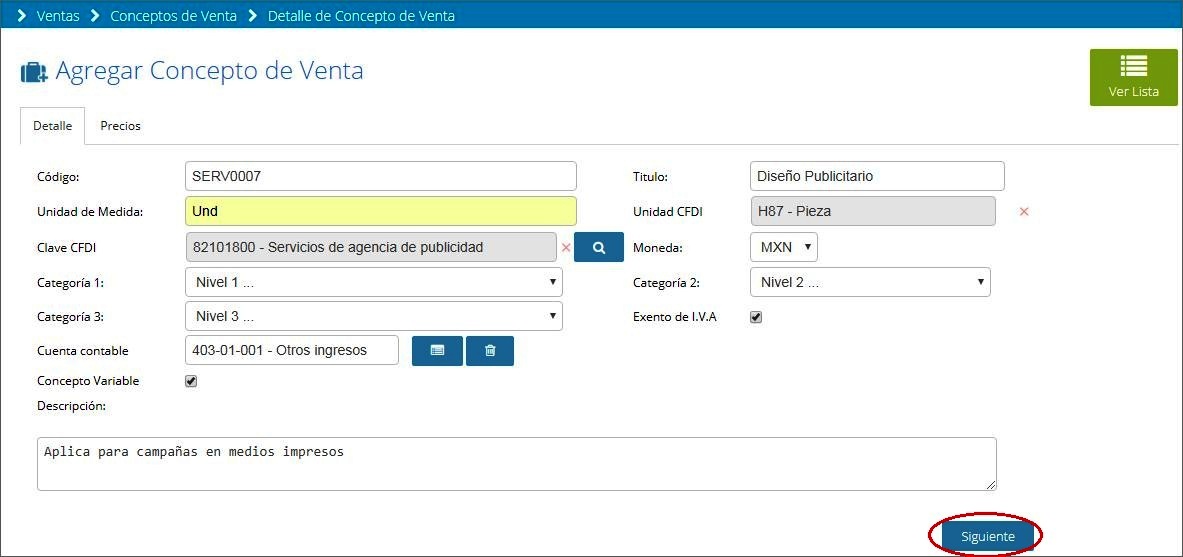Click the trash icon to delete Cuenta contable
The height and width of the screenshot is (557, 1183).
click(490, 351)
